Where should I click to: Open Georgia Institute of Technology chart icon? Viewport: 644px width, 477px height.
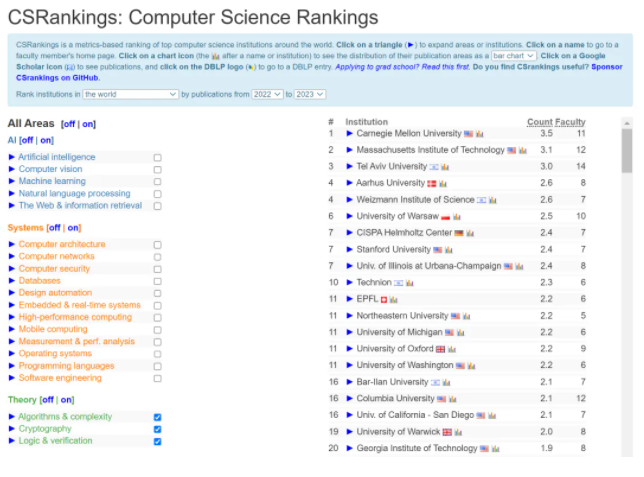click(x=495, y=449)
